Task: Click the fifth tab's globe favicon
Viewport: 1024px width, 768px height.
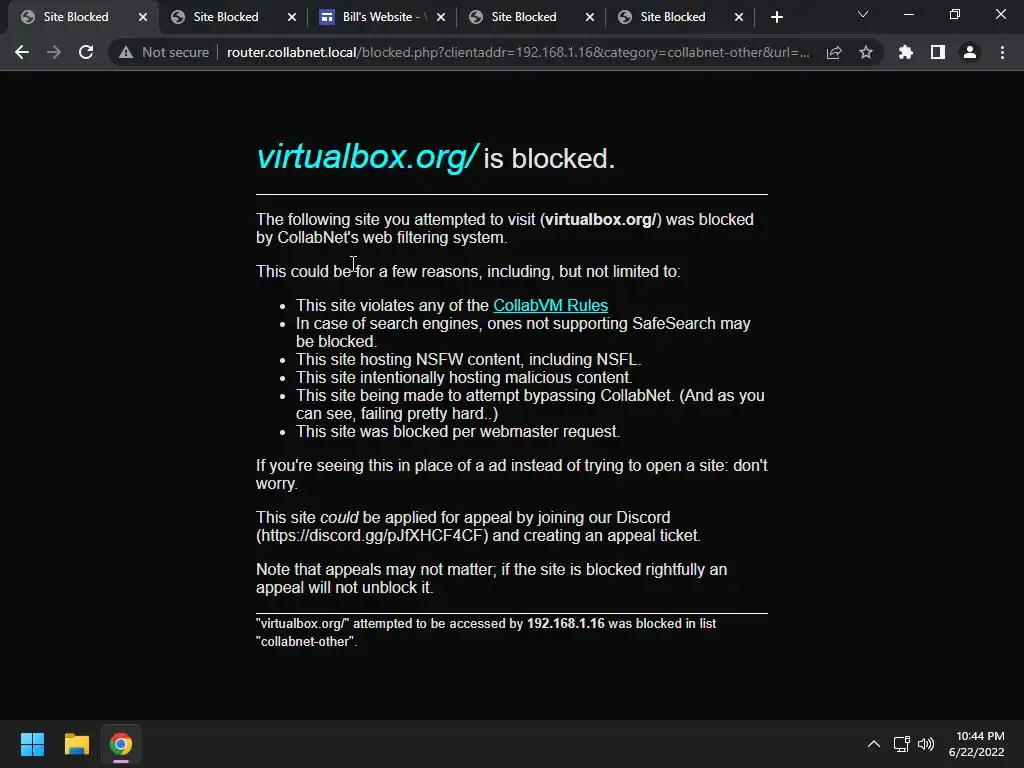Action: 625,17
